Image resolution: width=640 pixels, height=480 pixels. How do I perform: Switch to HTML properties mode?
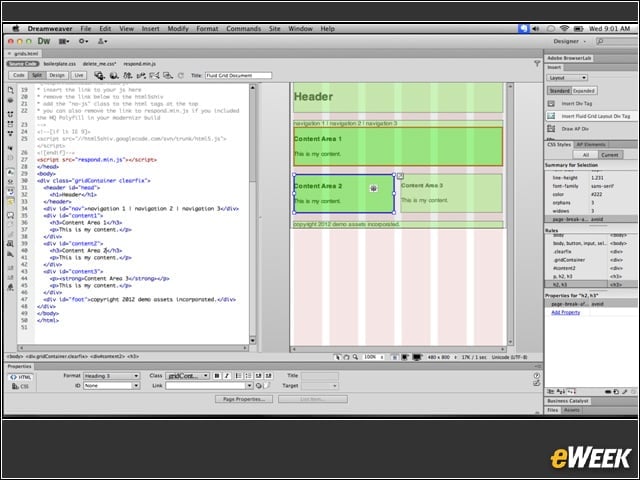pyautogui.click(x=21, y=377)
